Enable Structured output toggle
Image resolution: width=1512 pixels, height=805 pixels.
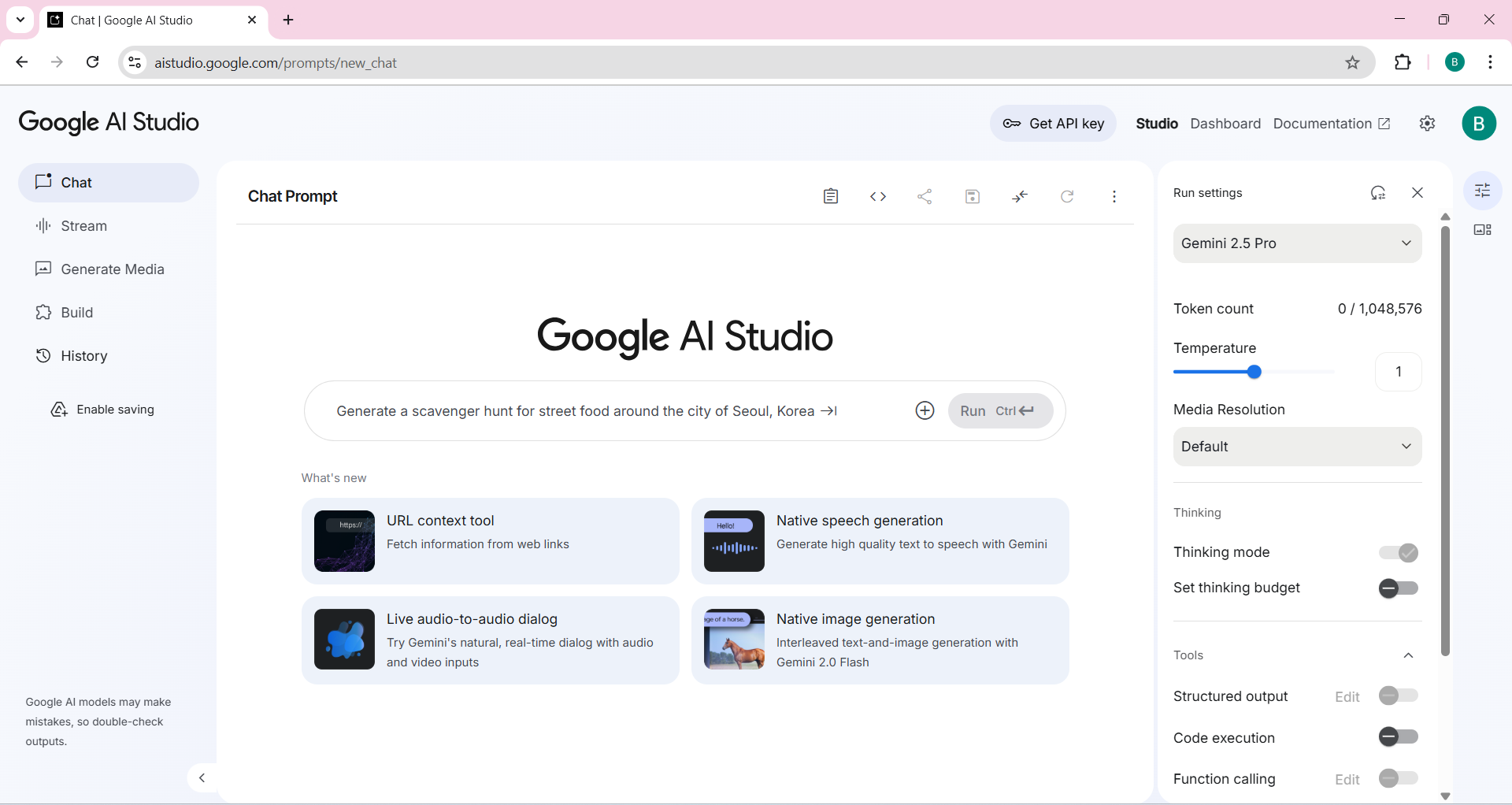tap(1399, 696)
